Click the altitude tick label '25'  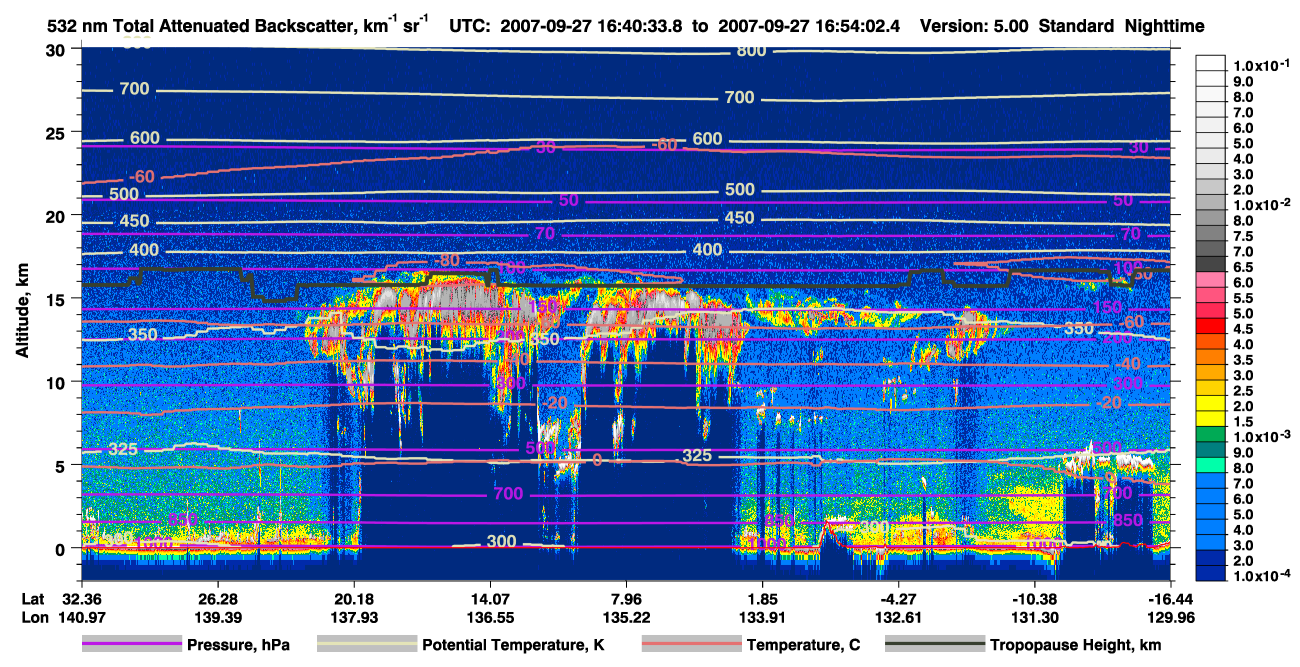coord(57,132)
